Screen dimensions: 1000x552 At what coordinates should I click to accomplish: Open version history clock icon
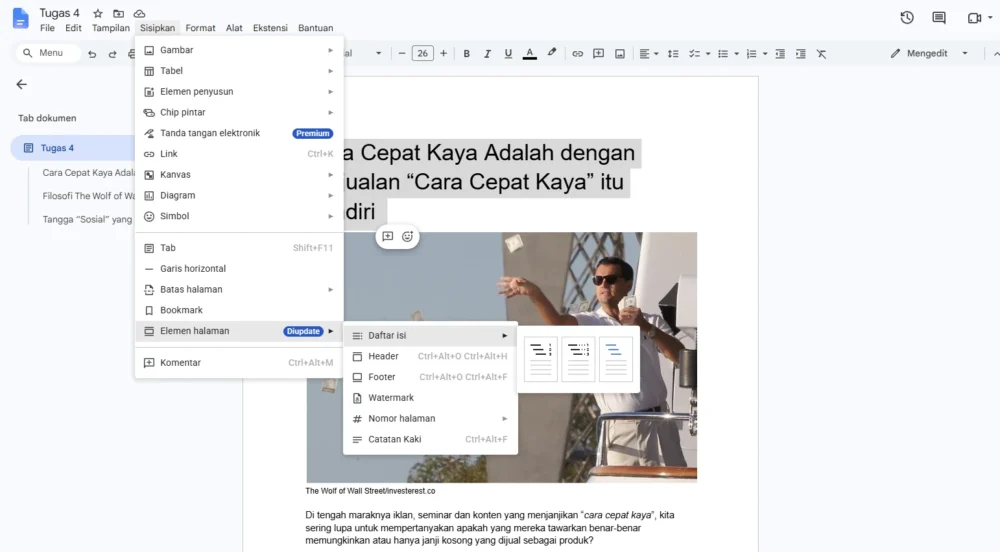tap(907, 18)
